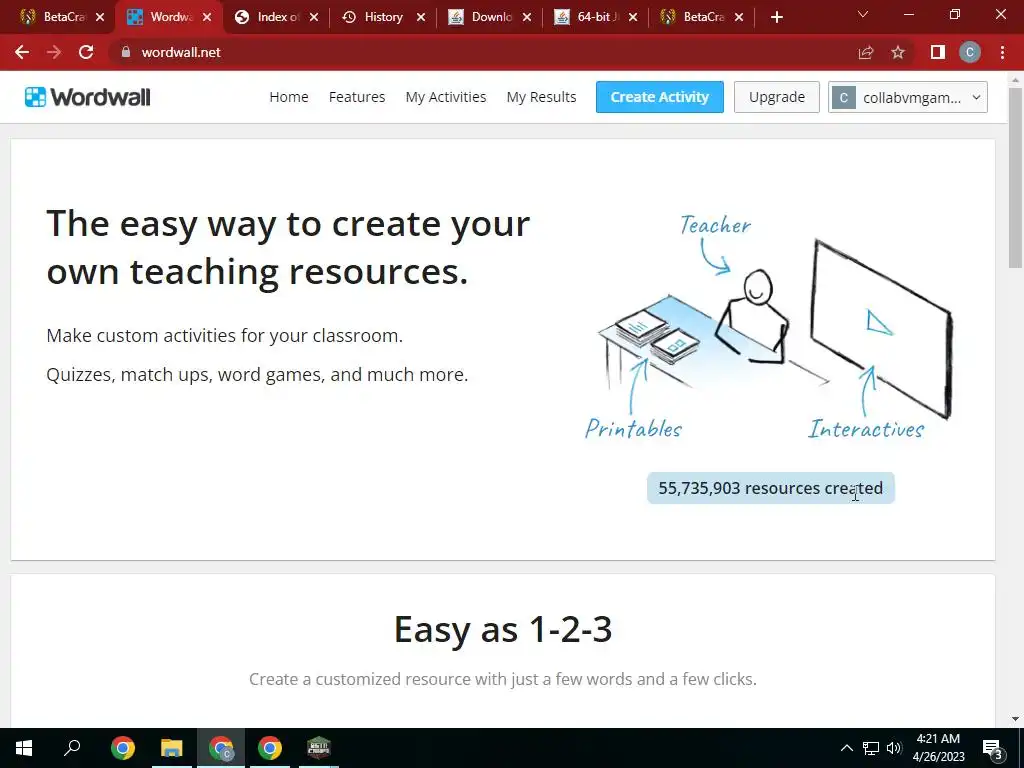Reload the wordwall.net page

click(x=86, y=52)
